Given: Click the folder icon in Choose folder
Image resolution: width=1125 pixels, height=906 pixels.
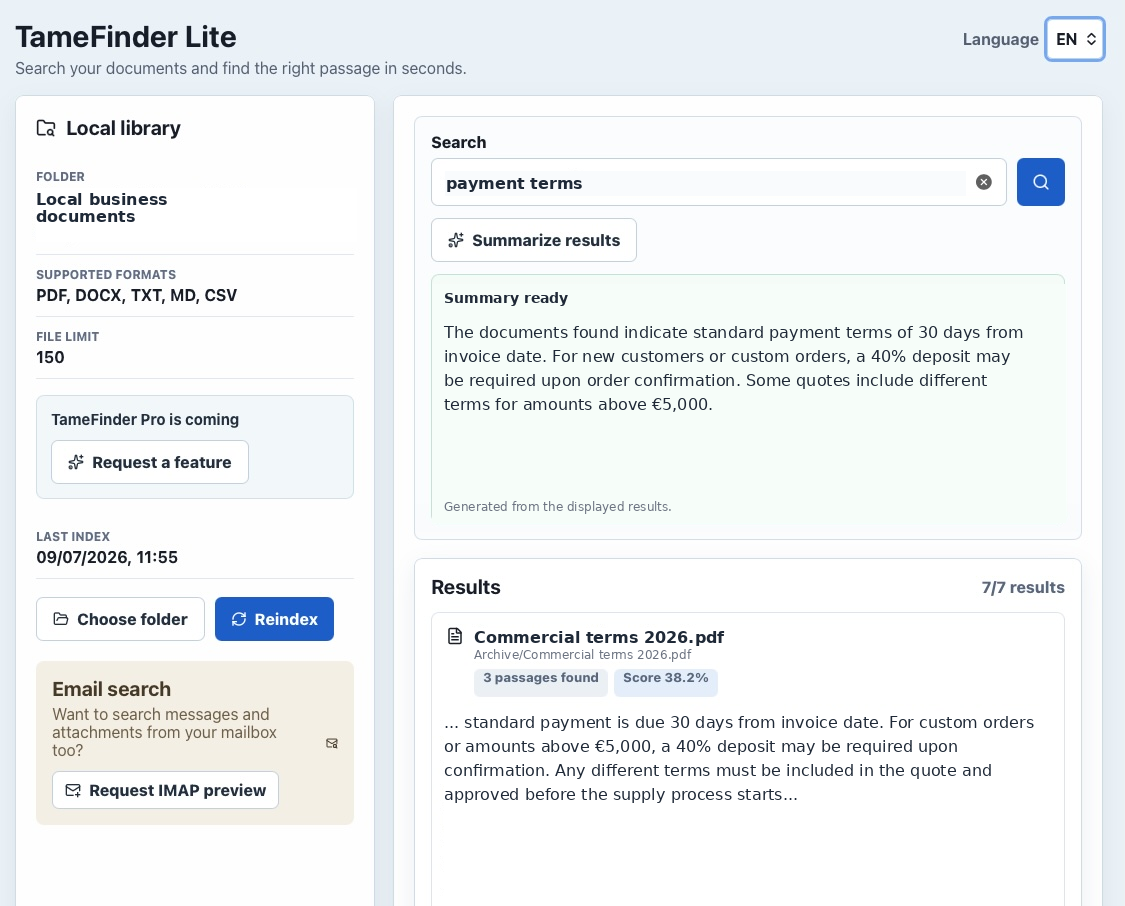Looking at the screenshot, I should tap(61, 619).
